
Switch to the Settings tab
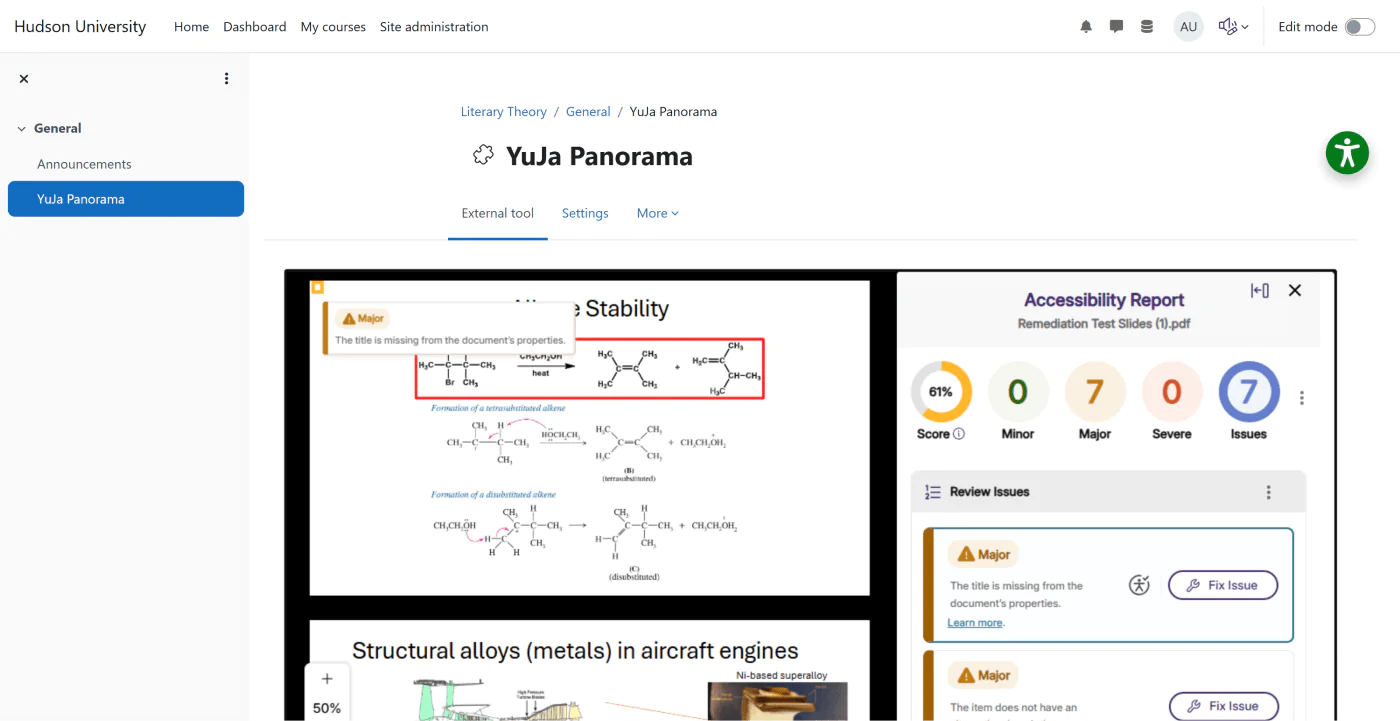(585, 213)
